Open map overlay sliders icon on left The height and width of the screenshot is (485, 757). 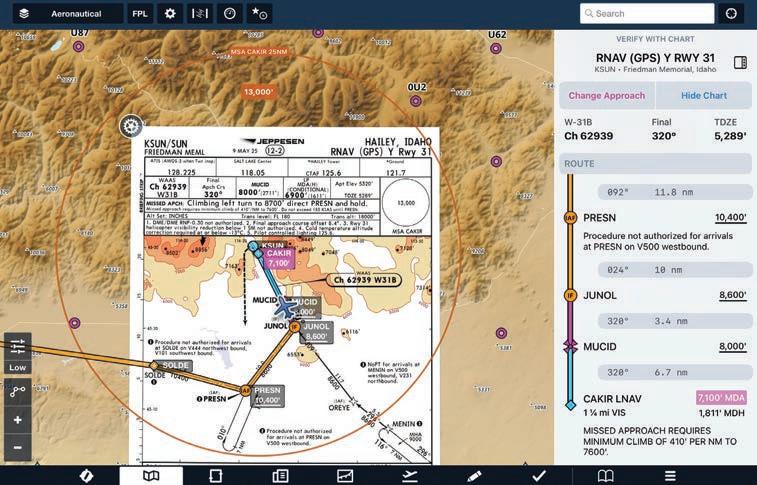[18, 346]
